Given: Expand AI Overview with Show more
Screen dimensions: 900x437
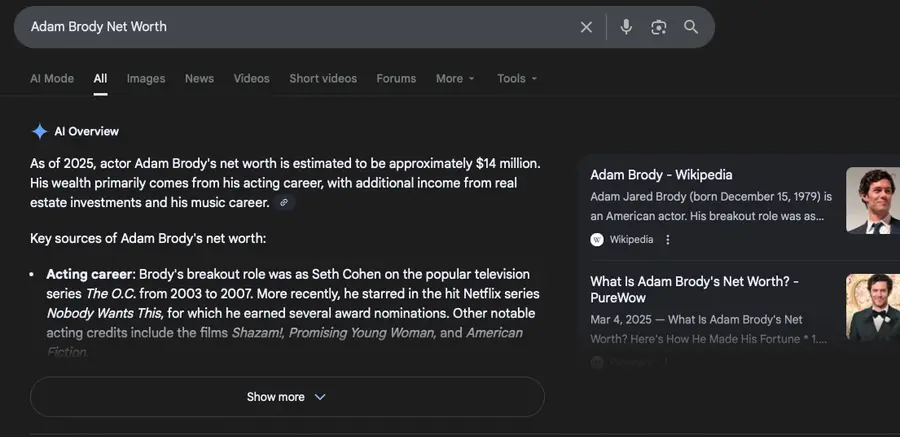Looking at the screenshot, I should 287,397.
